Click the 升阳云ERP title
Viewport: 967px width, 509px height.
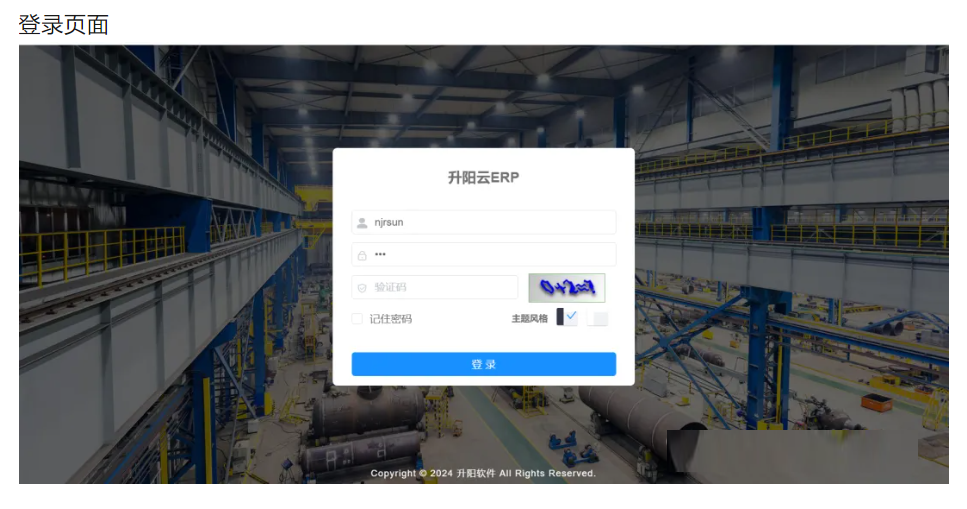[x=484, y=178]
